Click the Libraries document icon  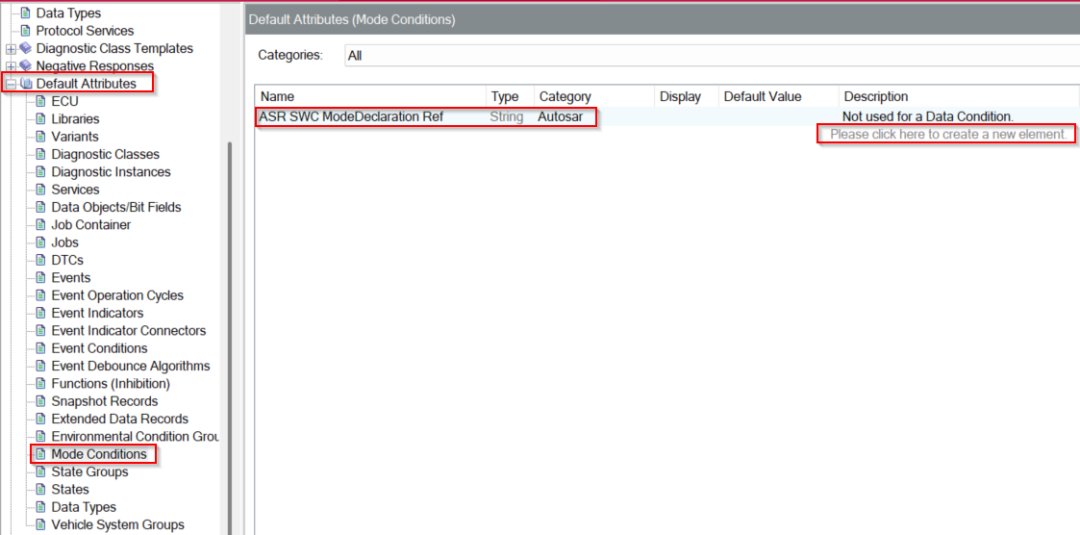click(x=41, y=119)
